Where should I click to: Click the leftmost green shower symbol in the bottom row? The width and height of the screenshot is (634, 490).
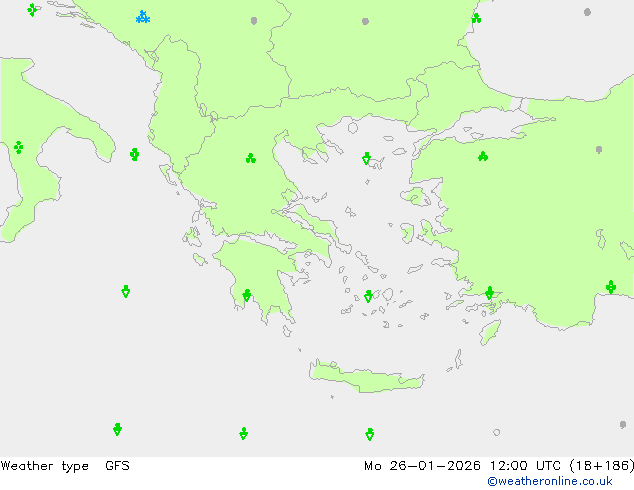[x=118, y=429]
